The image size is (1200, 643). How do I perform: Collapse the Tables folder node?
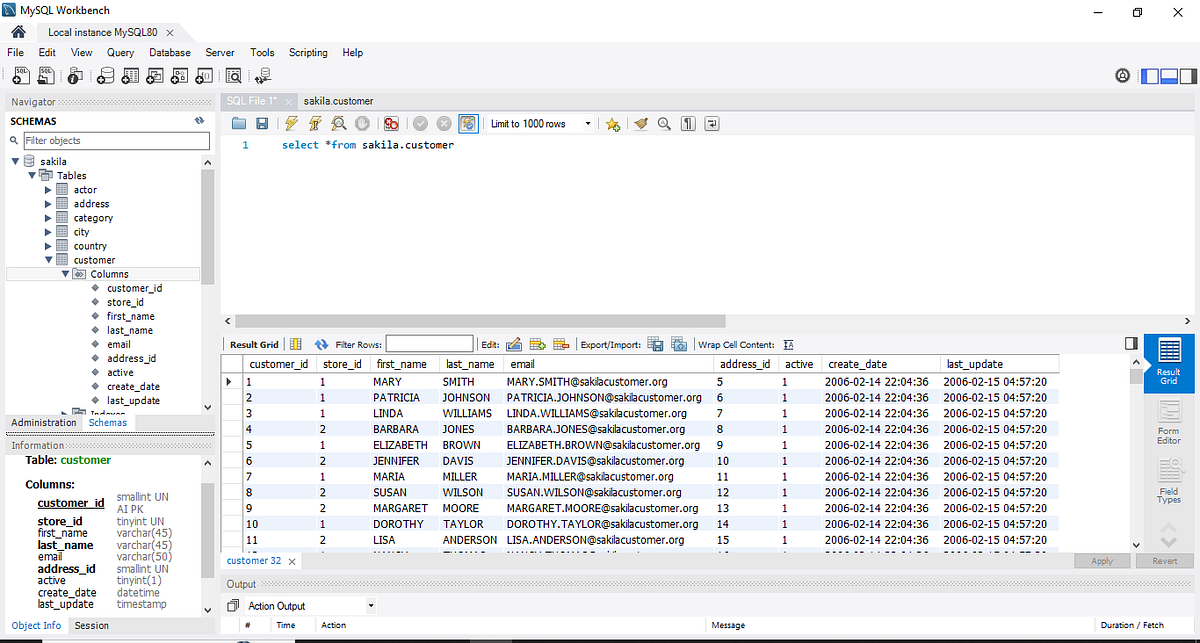tap(32, 175)
